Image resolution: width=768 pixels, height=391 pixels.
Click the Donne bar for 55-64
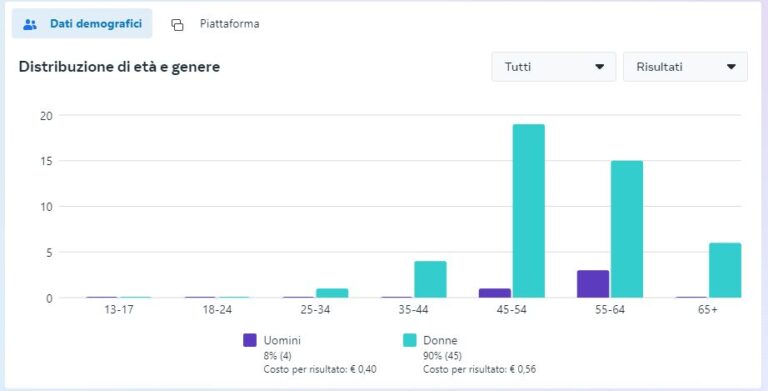627,229
